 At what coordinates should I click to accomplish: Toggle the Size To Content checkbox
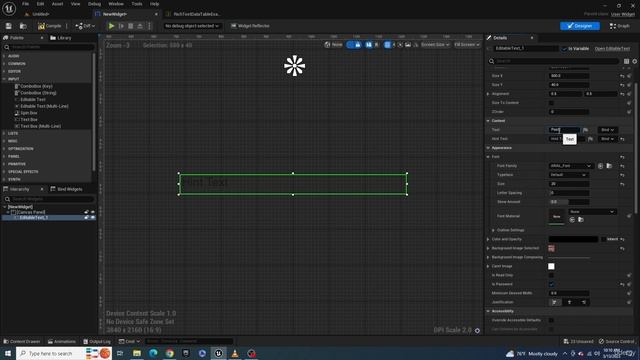(x=551, y=103)
